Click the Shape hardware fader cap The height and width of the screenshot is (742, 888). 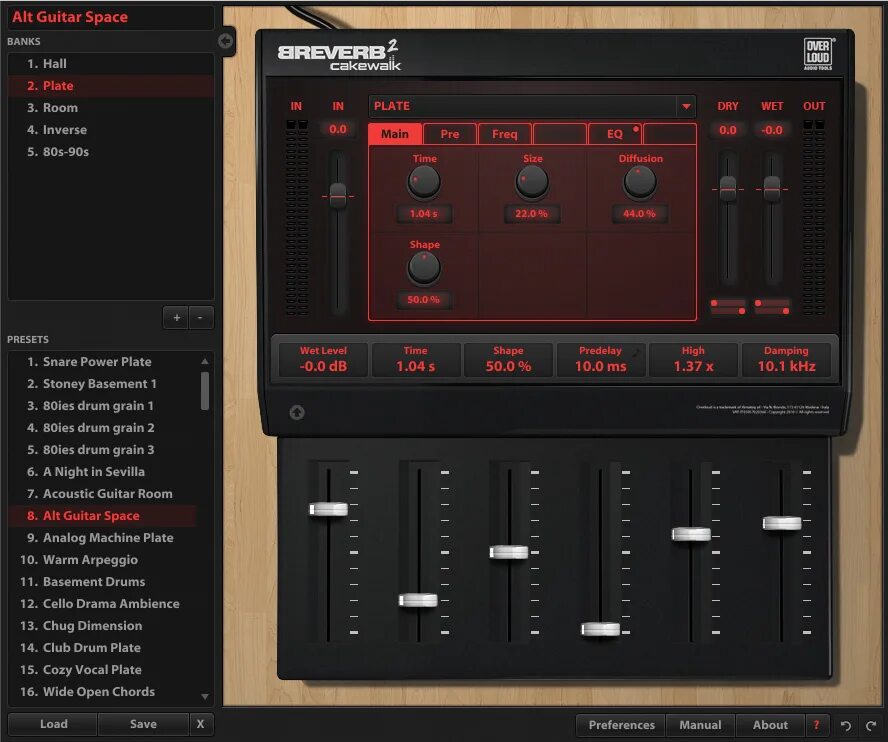click(x=509, y=552)
